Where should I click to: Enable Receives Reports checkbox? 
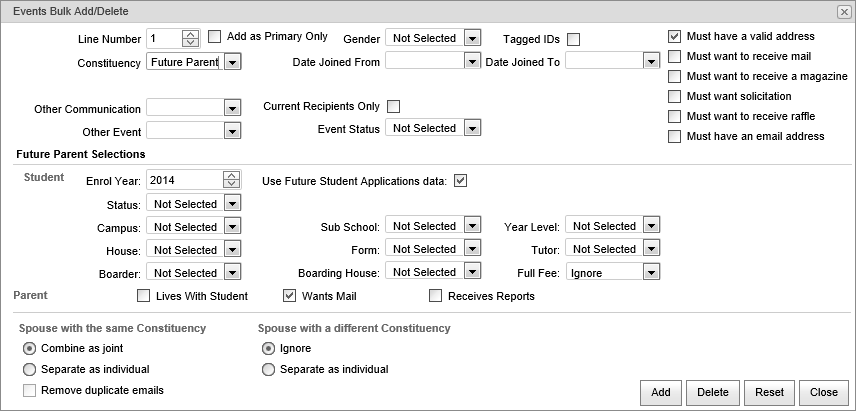(435, 296)
